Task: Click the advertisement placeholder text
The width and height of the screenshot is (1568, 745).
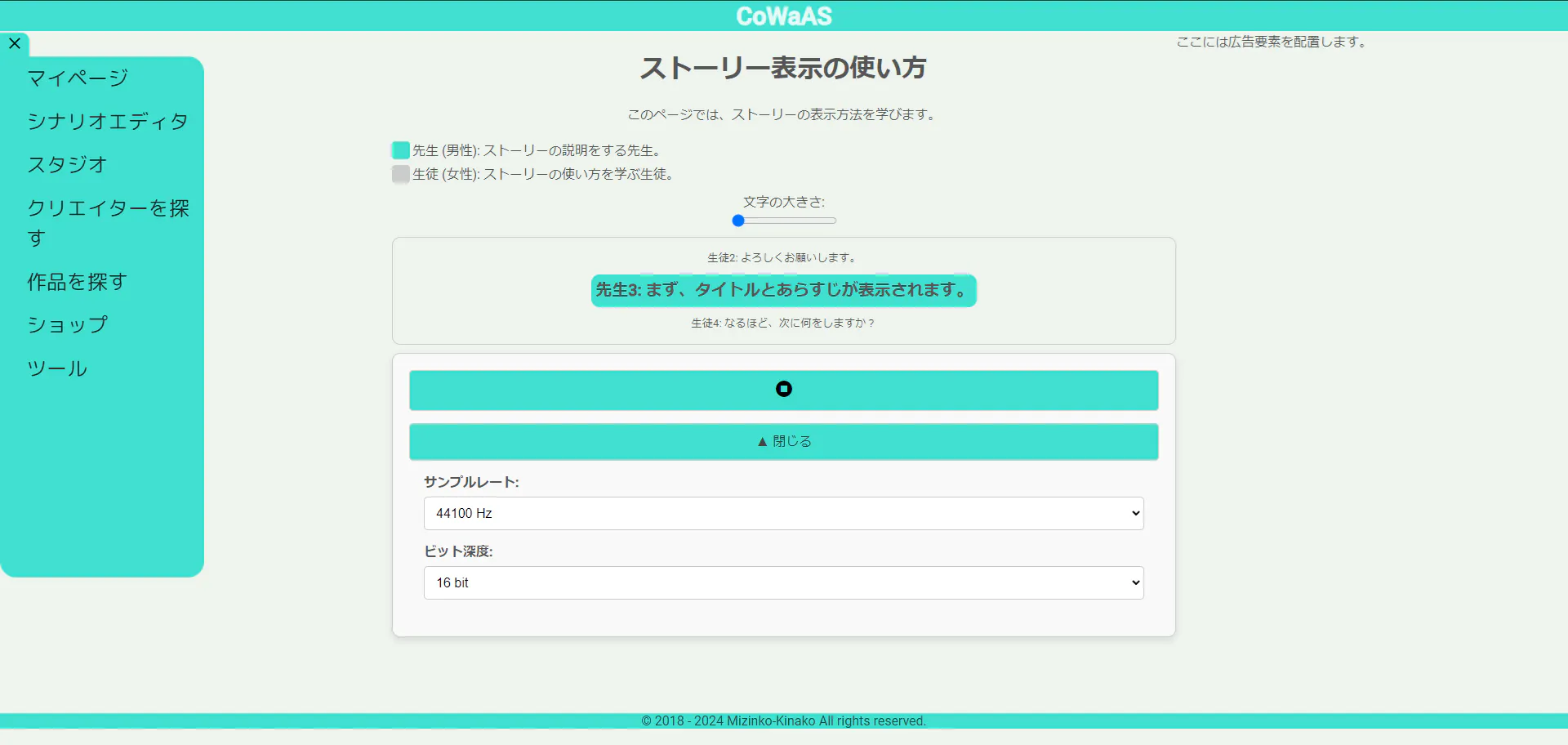Action: click(1272, 42)
